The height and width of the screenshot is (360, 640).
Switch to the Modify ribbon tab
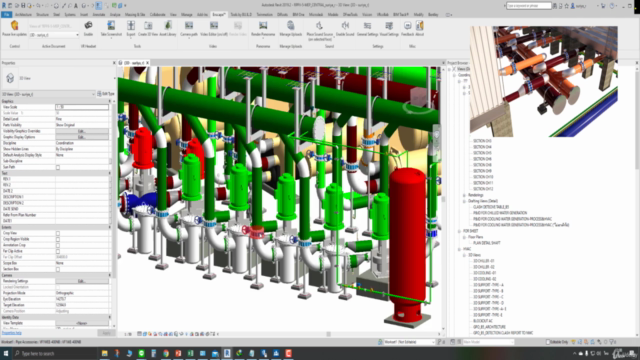click(x=418, y=15)
